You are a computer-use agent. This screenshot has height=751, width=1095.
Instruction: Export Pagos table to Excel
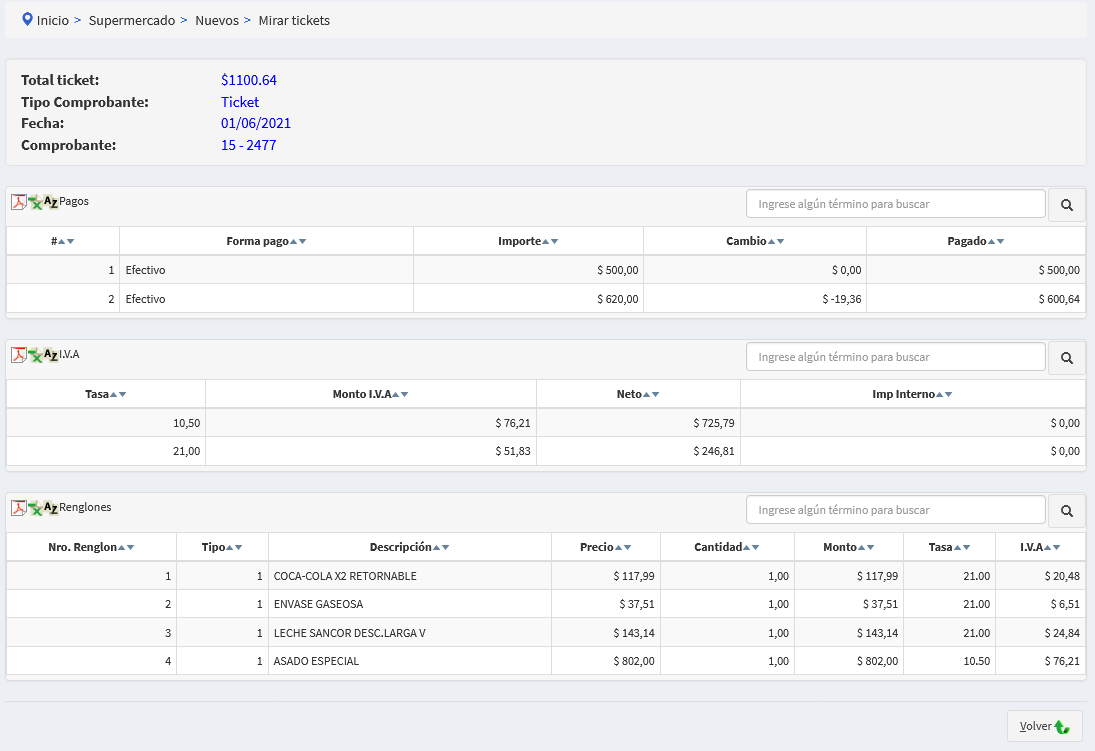coord(35,202)
